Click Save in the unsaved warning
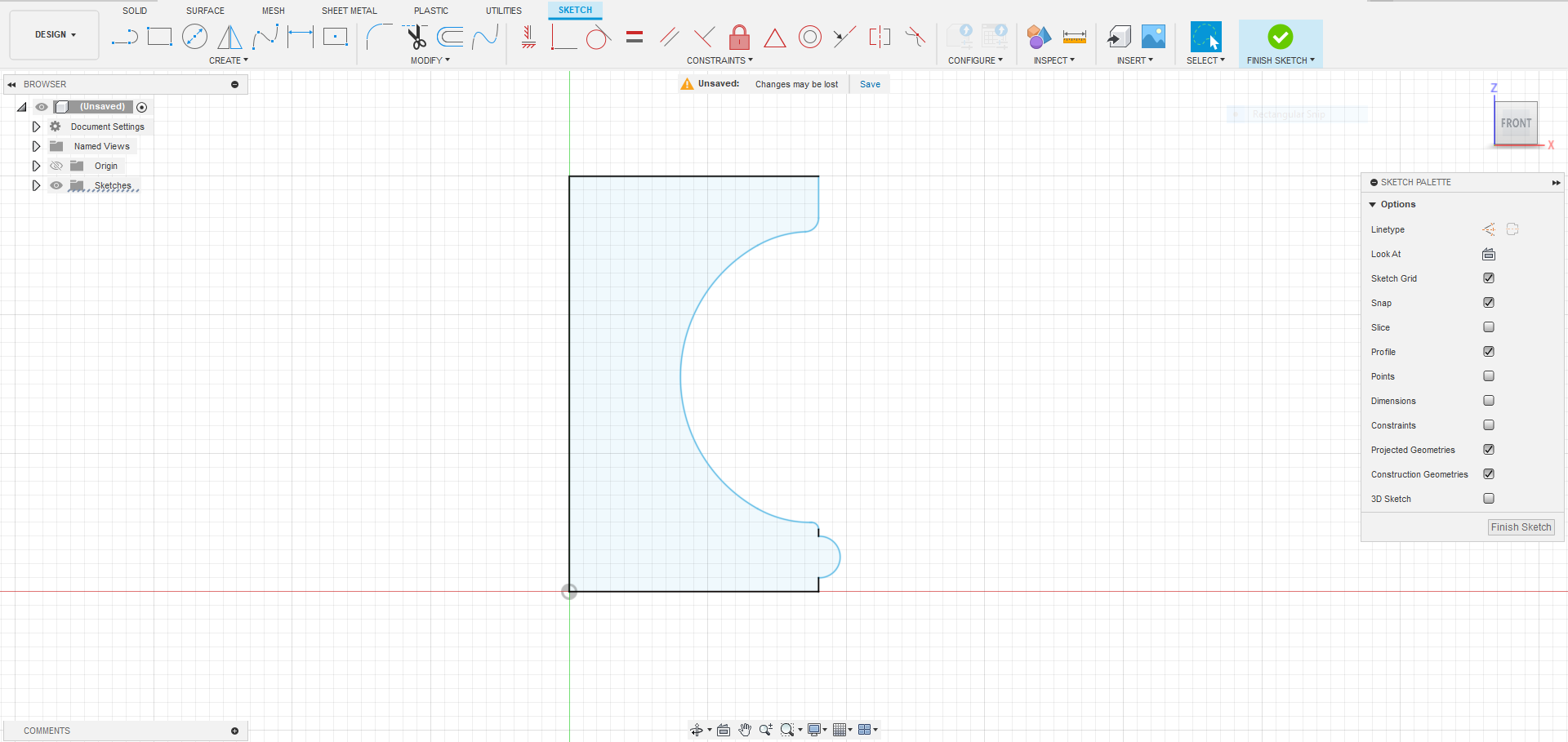Image resolution: width=1568 pixels, height=742 pixels. point(870,84)
